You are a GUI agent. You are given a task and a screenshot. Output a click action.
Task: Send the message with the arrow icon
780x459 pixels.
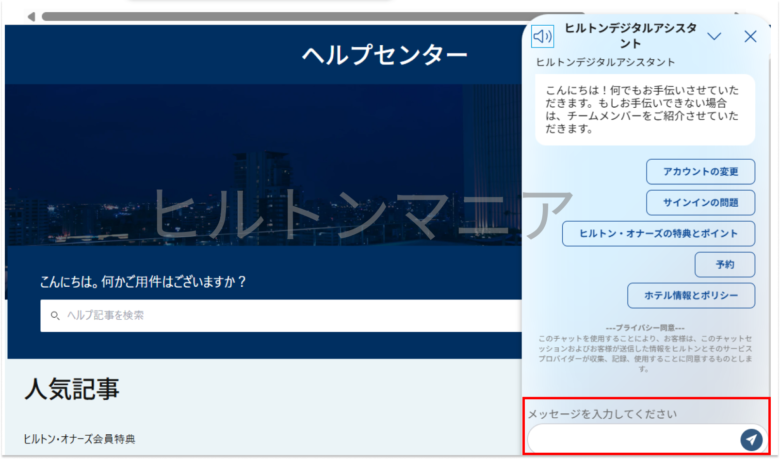(751, 440)
